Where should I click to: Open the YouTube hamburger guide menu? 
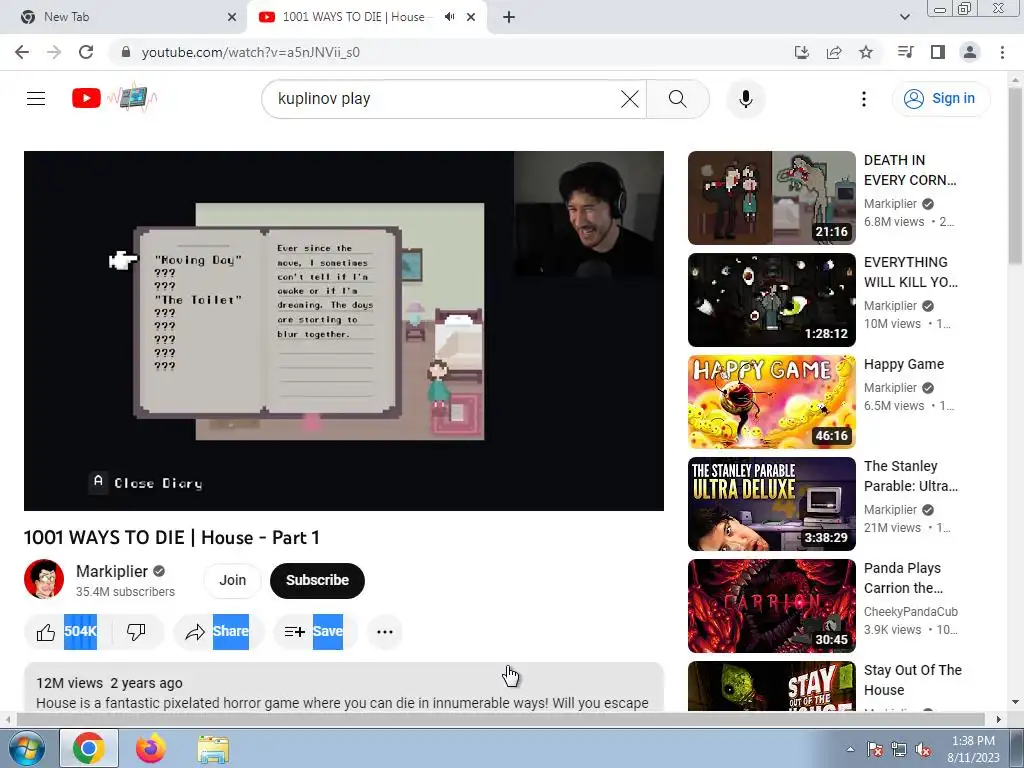[x=36, y=99]
